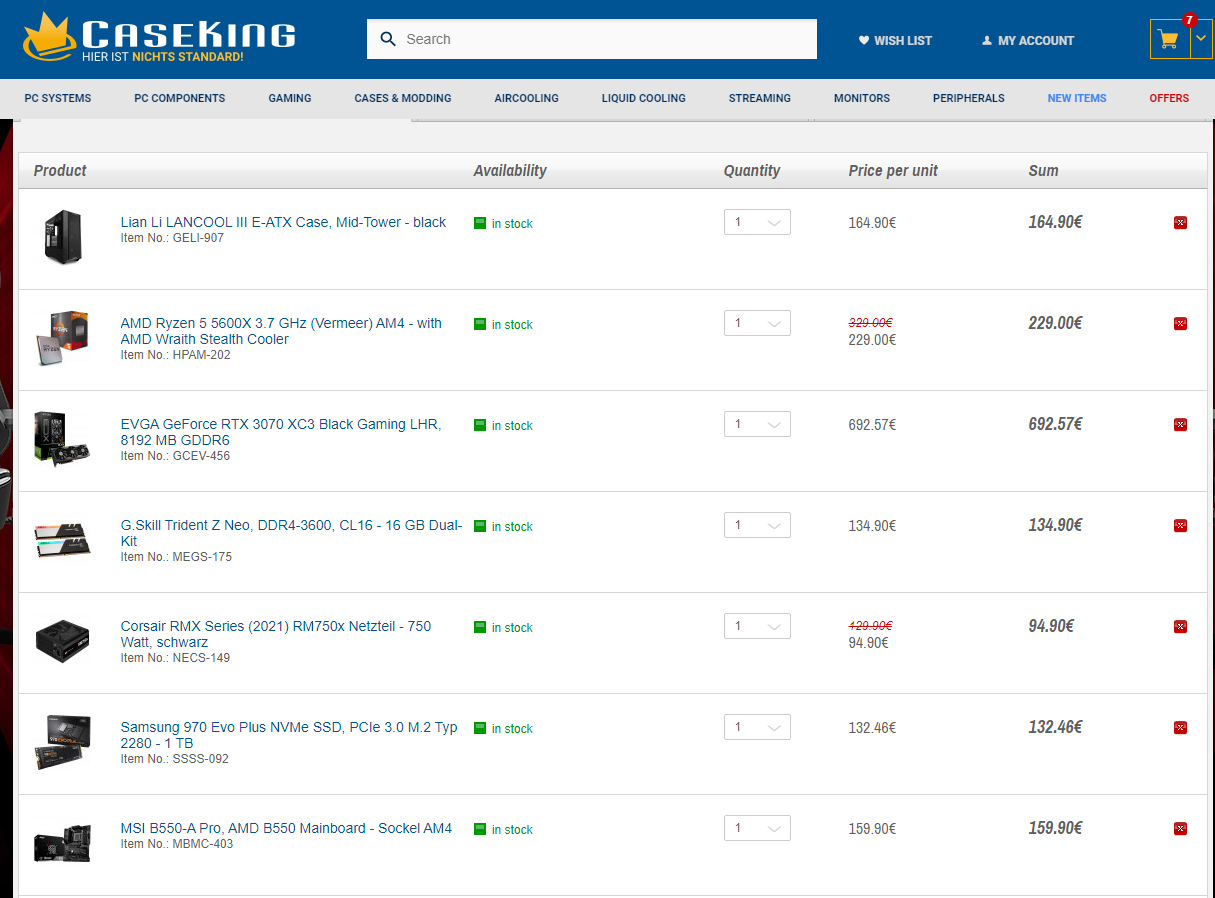
Task: Open the Liquid Cooling menu
Action: click(x=644, y=98)
